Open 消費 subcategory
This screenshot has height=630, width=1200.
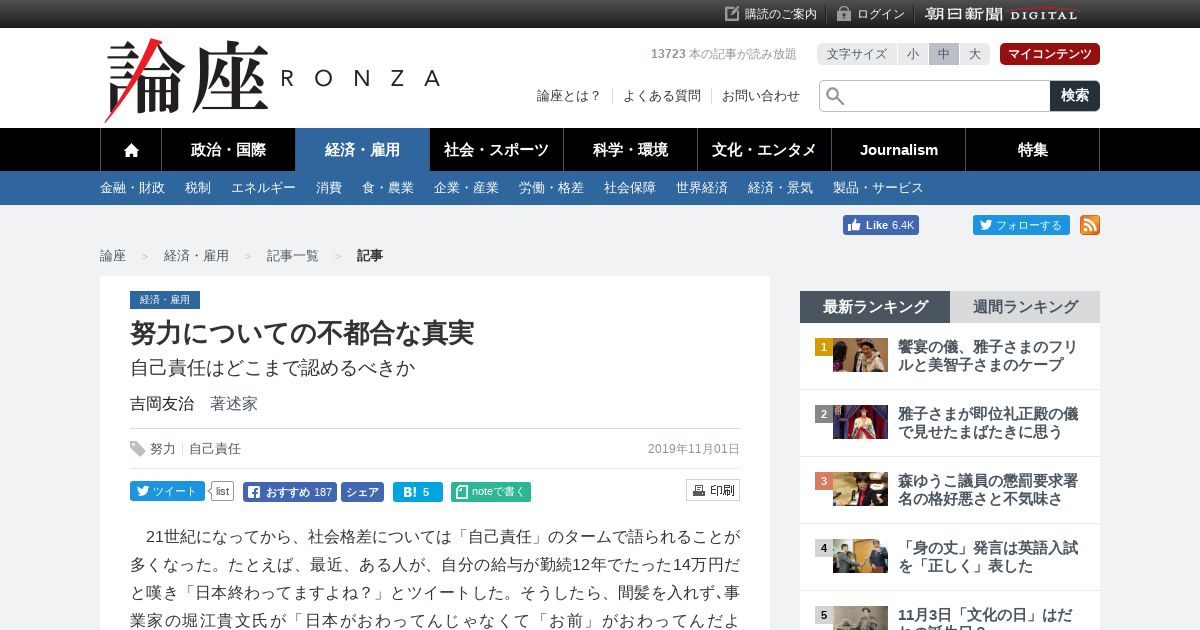point(329,188)
